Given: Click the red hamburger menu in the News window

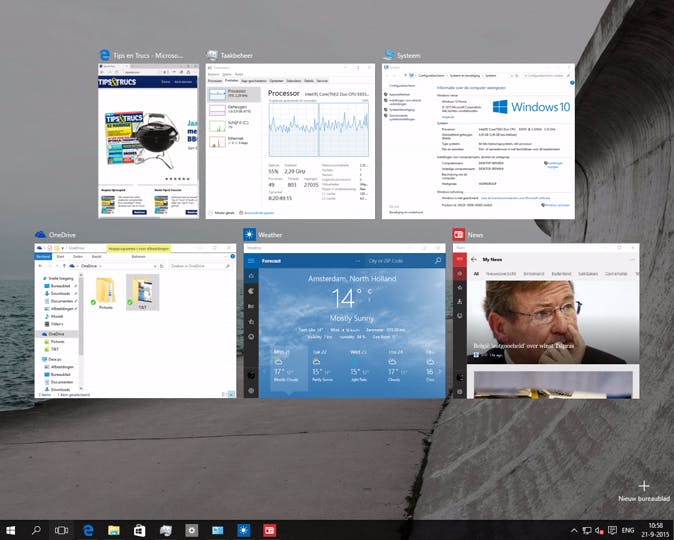Looking at the screenshot, I should 460,259.
